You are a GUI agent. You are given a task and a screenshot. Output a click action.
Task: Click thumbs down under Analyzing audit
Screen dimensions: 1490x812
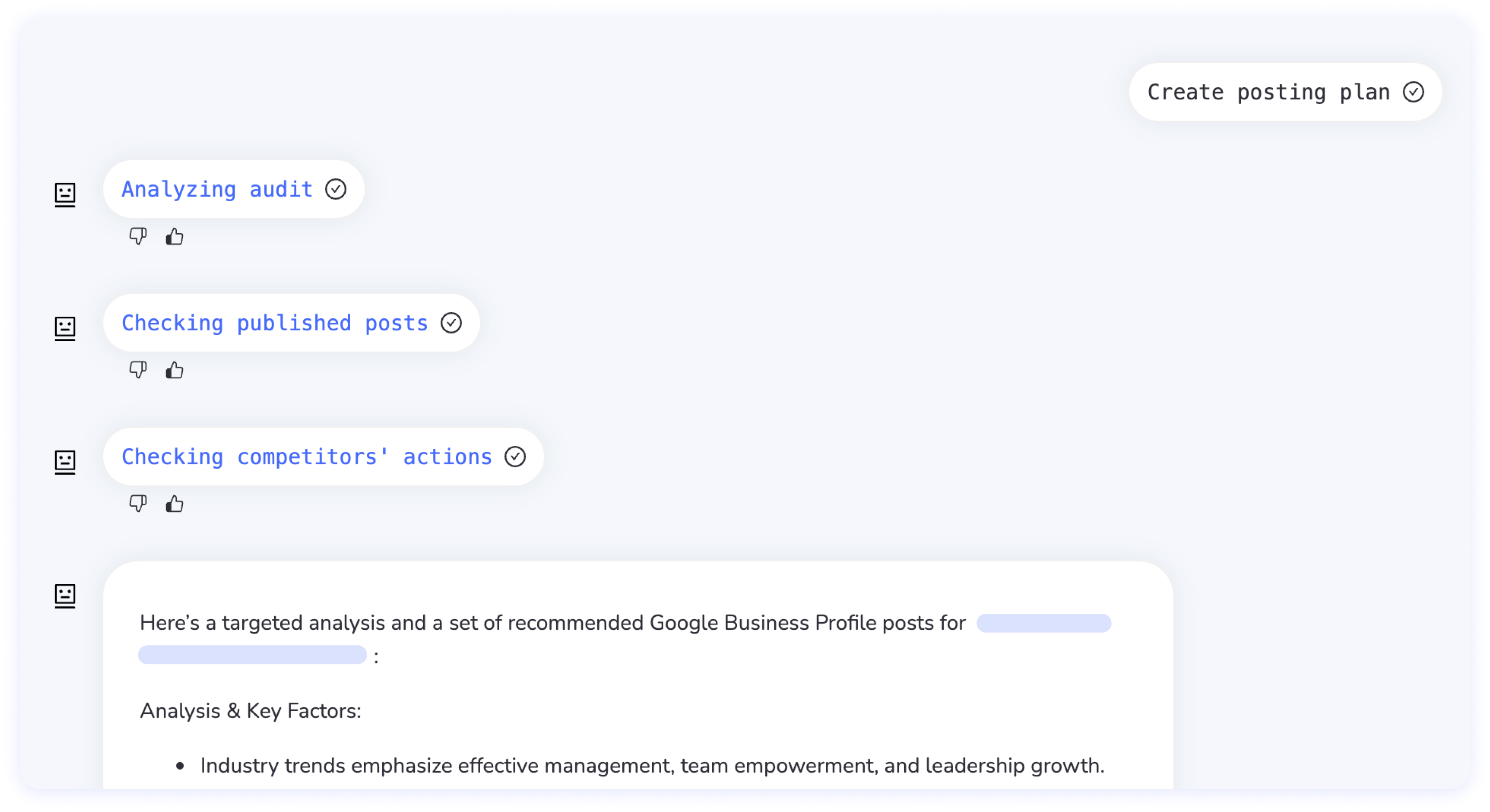click(x=138, y=236)
